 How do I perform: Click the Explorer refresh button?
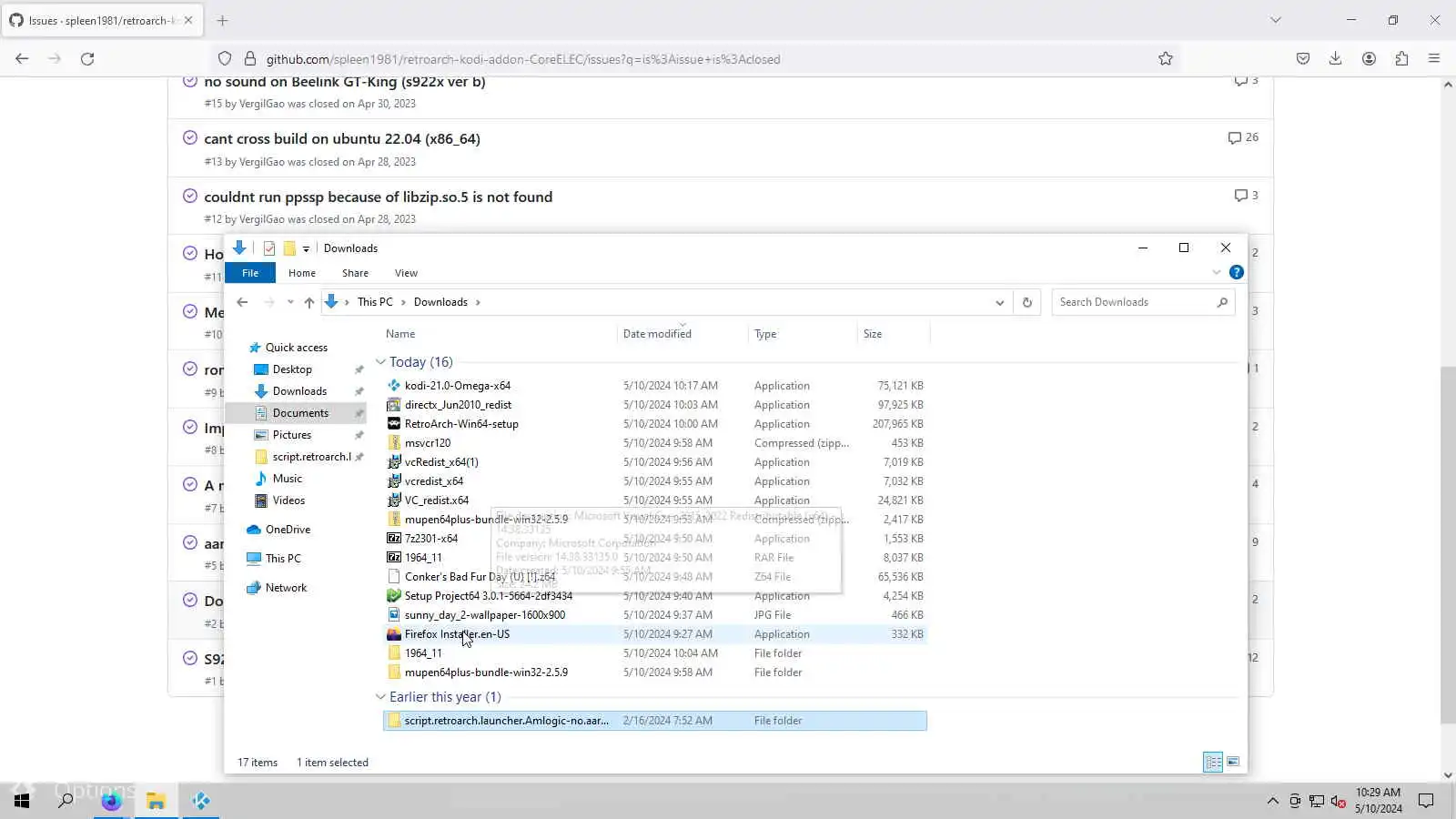(x=1027, y=302)
